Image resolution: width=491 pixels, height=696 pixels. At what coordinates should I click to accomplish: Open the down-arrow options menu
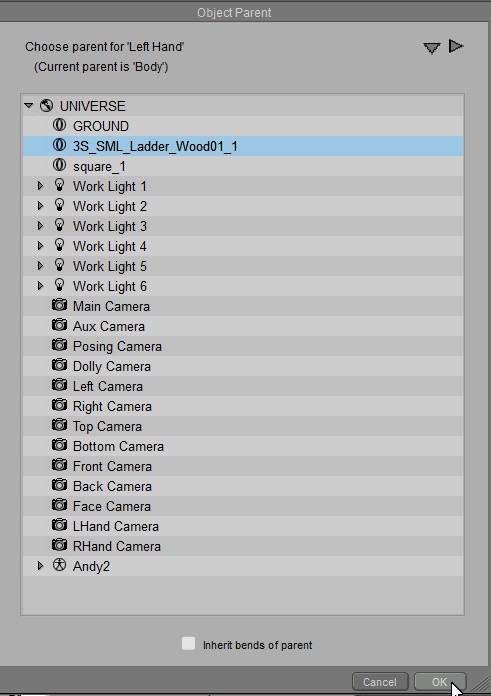pos(432,48)
